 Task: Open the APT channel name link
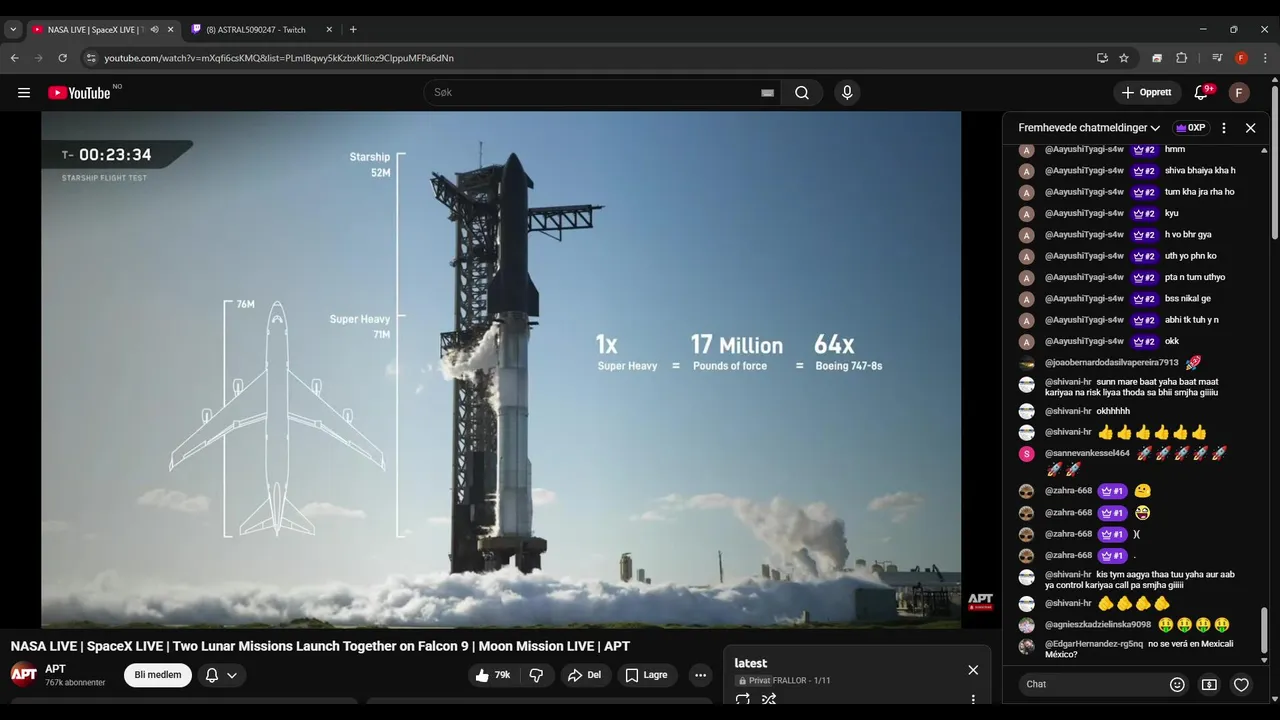coord(55,669)
